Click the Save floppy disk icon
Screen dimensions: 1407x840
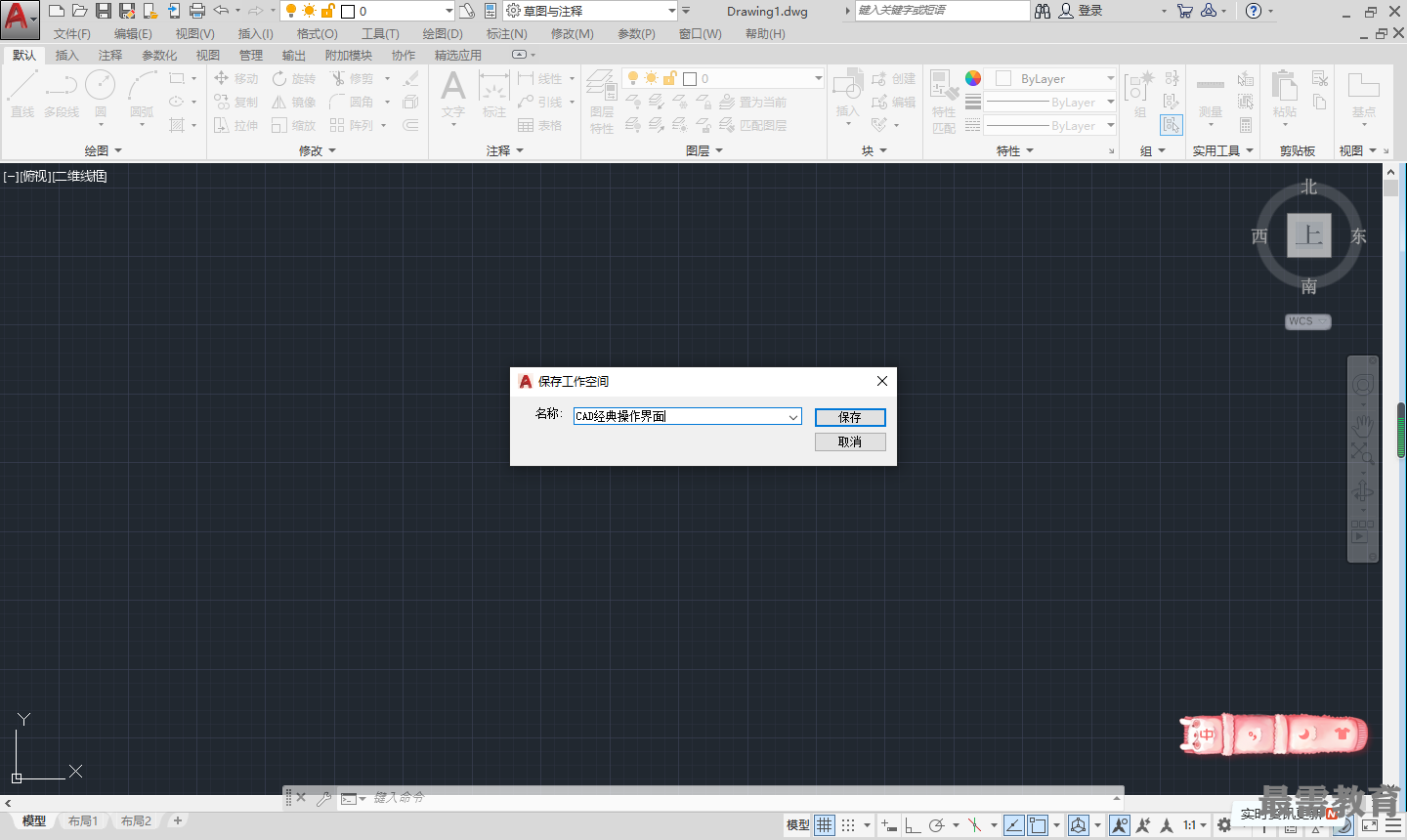coord(104,11)
